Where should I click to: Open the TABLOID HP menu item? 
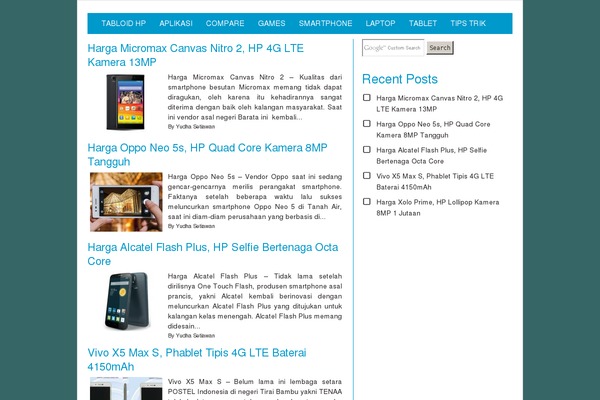[x=124, y=23]
